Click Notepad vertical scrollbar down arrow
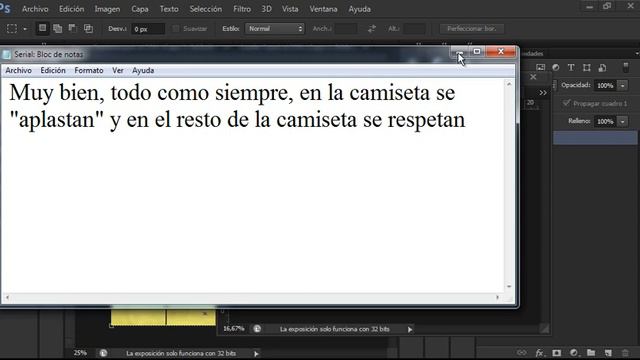Viewport: 640px width, 360px height. 509,287
